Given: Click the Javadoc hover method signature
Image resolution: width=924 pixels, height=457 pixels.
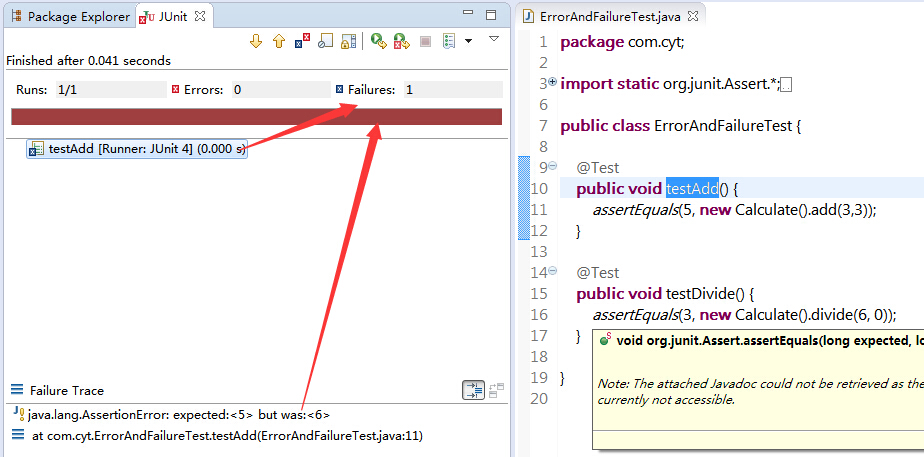Looking at the screenshot, I should click(x=770, y=340).
